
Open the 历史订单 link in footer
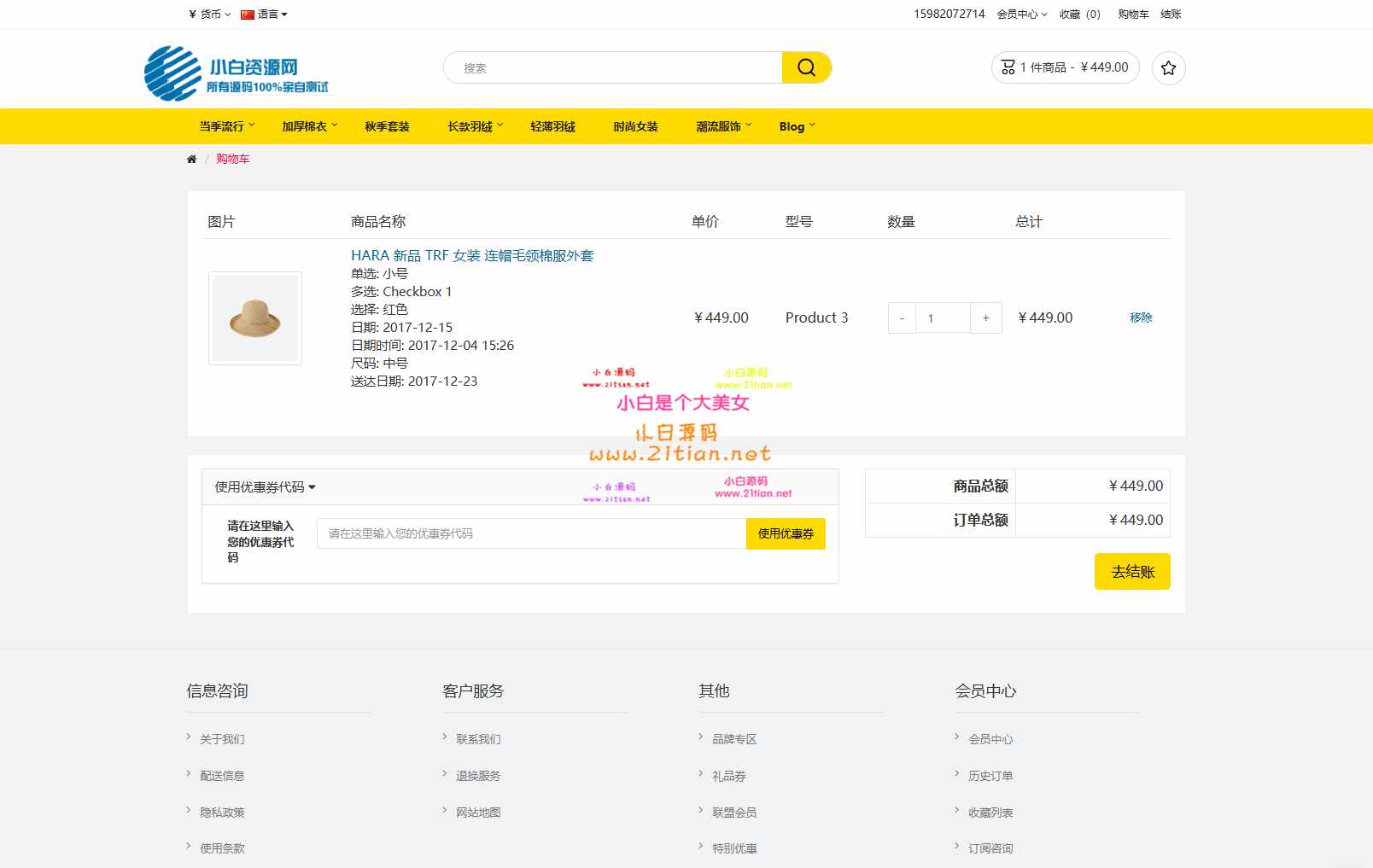[x=992, y=775]
